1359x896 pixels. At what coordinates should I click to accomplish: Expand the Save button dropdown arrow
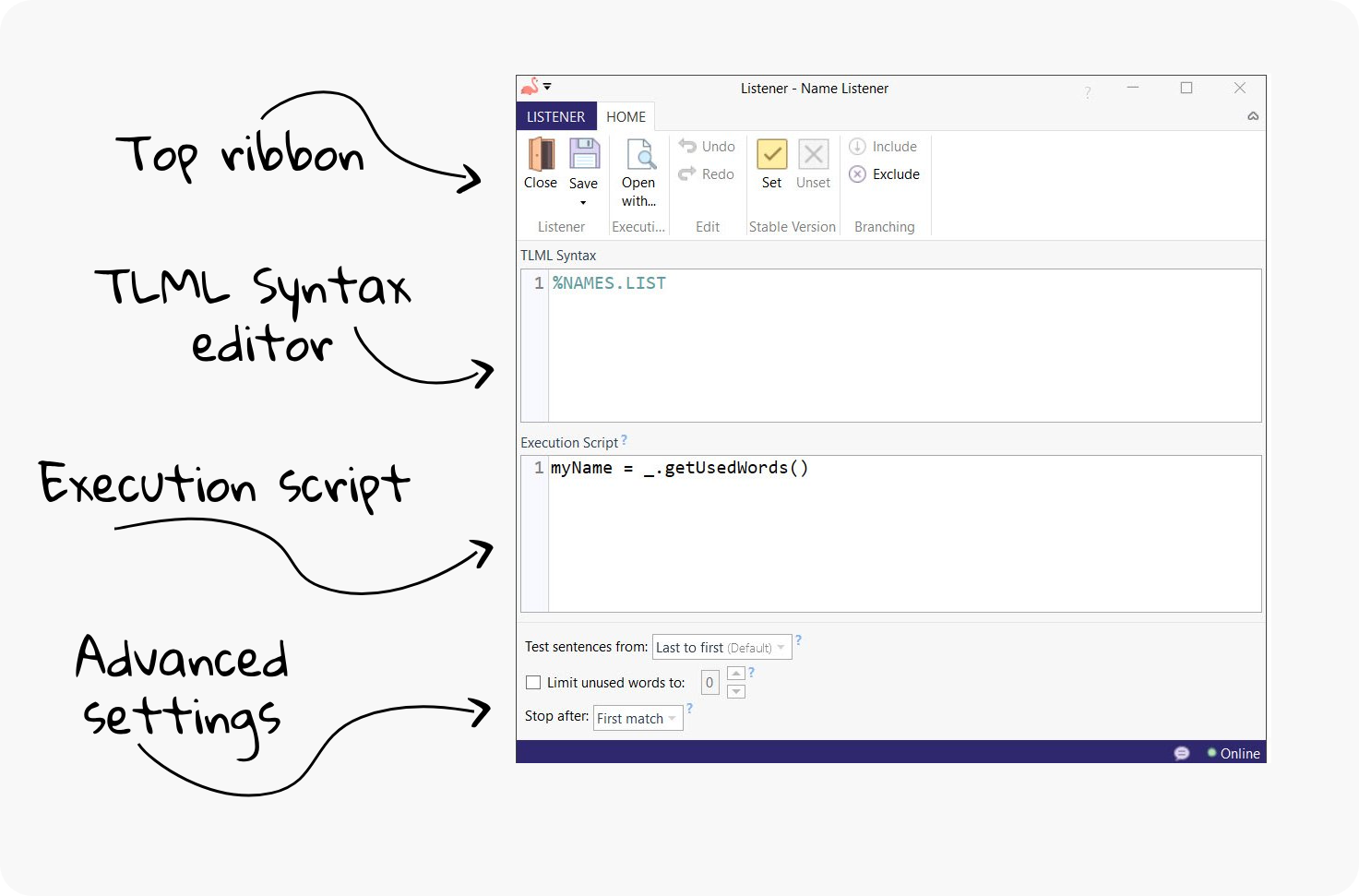(x=583, y=203)
